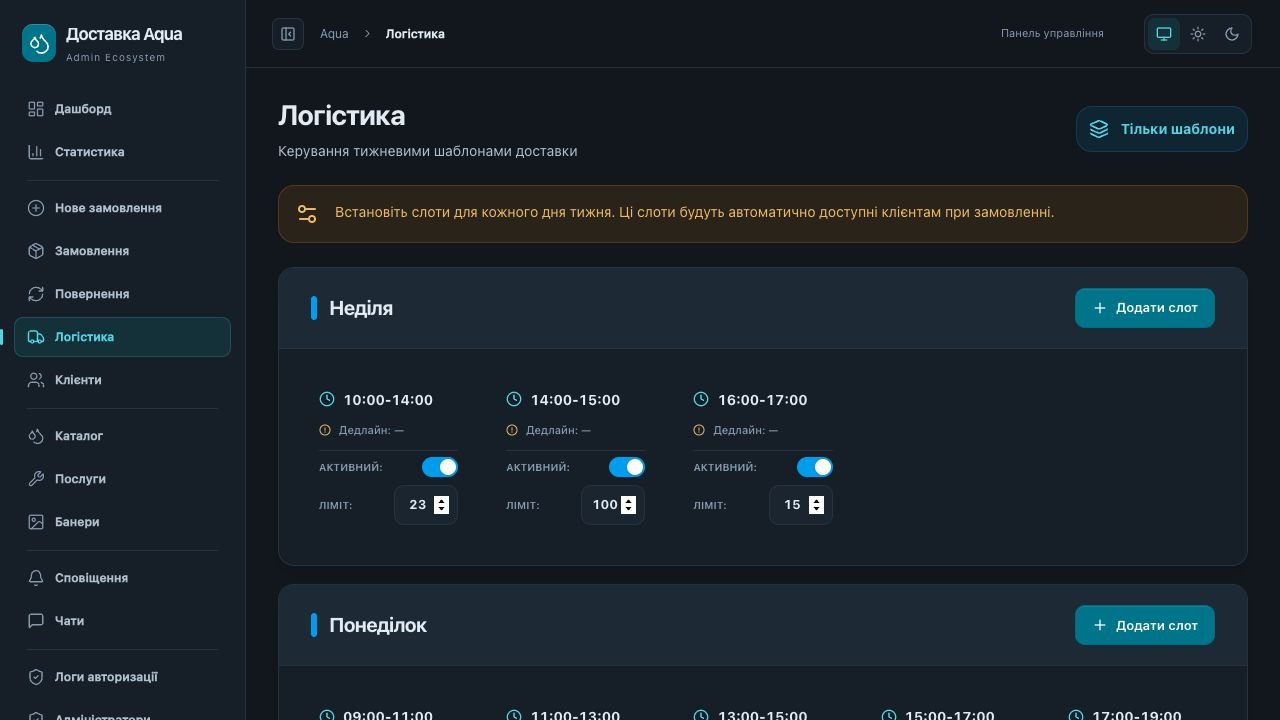Adjust limit stepper for 16:00-17:00 slot

816,505
